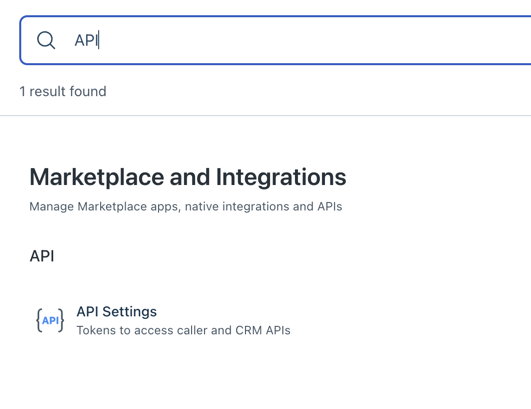Viewport: 531px width, 409px height.
Task: Click empty area inside search box
Action: click(305, 40)
